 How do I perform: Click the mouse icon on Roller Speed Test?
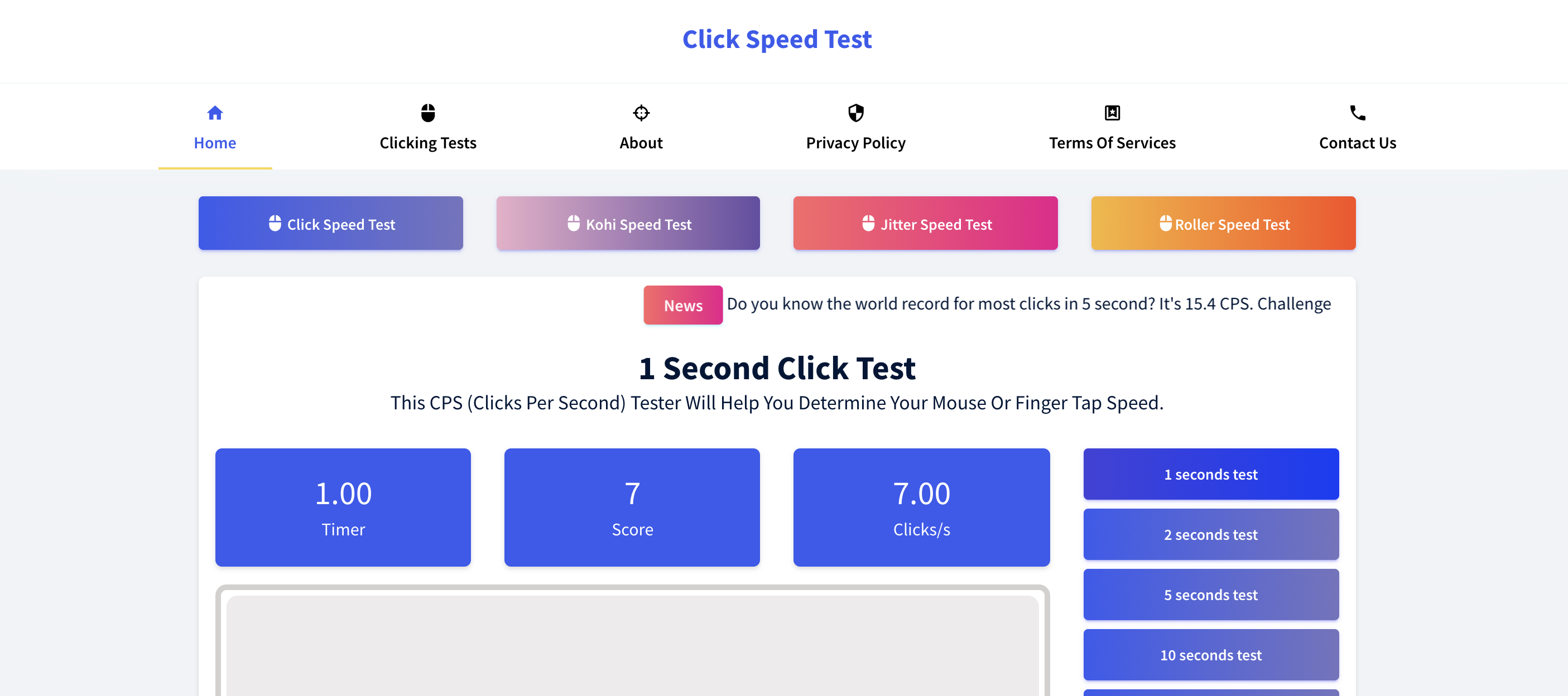tap(1163, 222)
